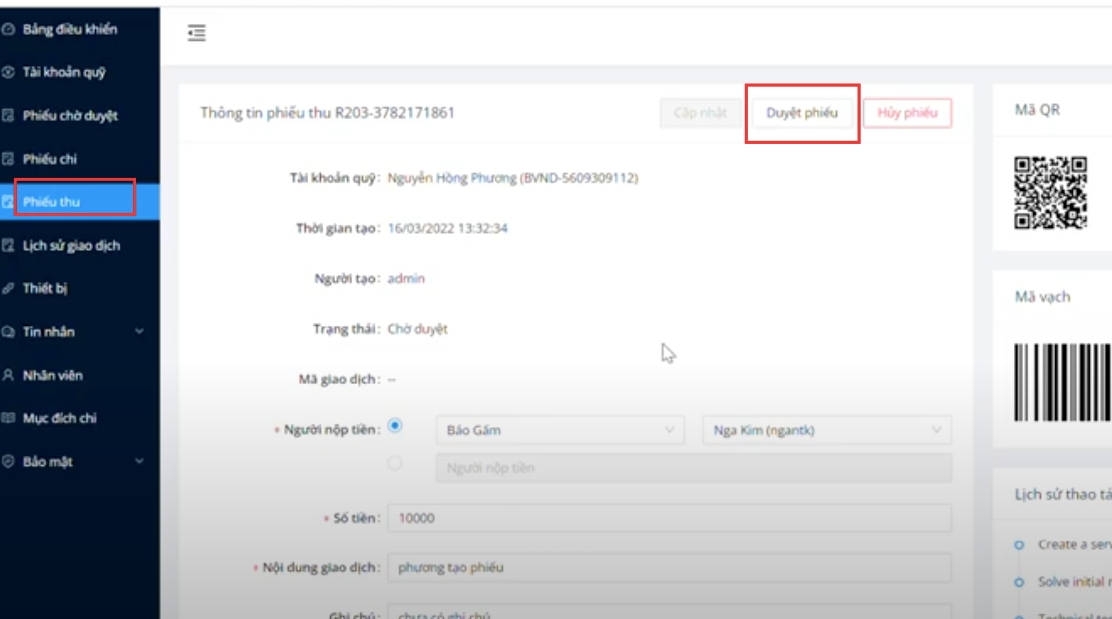Click the Nhân viên person icon
This screenshot has height=619, width=1112.
coord(9,376)
